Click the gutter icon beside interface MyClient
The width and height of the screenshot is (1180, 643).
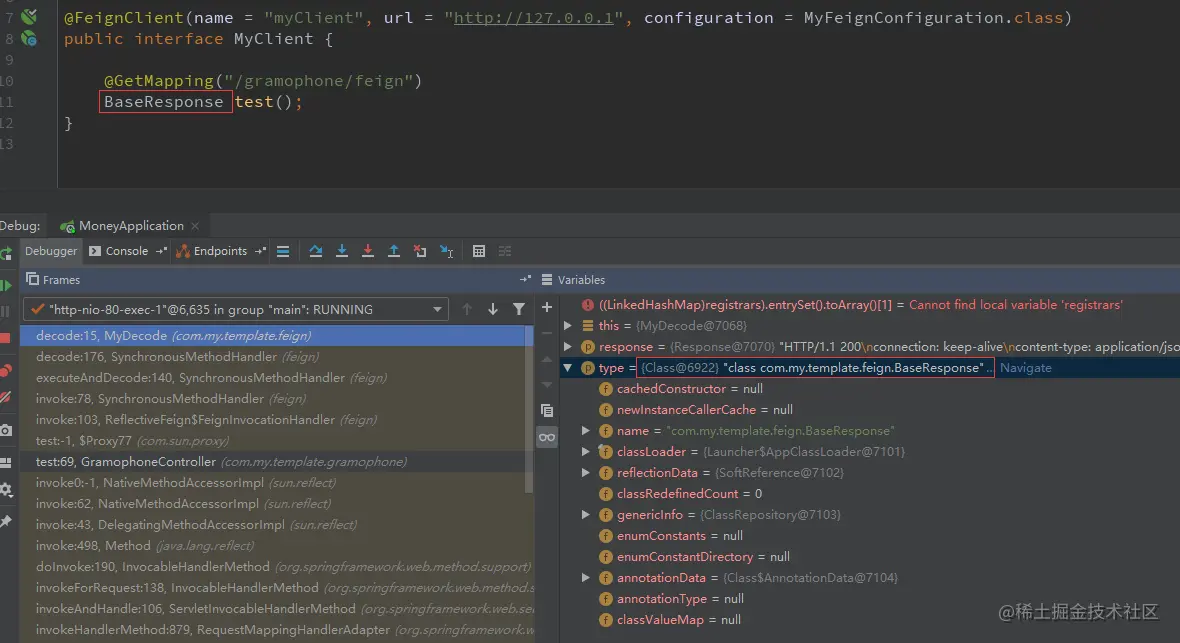(29, 38)
